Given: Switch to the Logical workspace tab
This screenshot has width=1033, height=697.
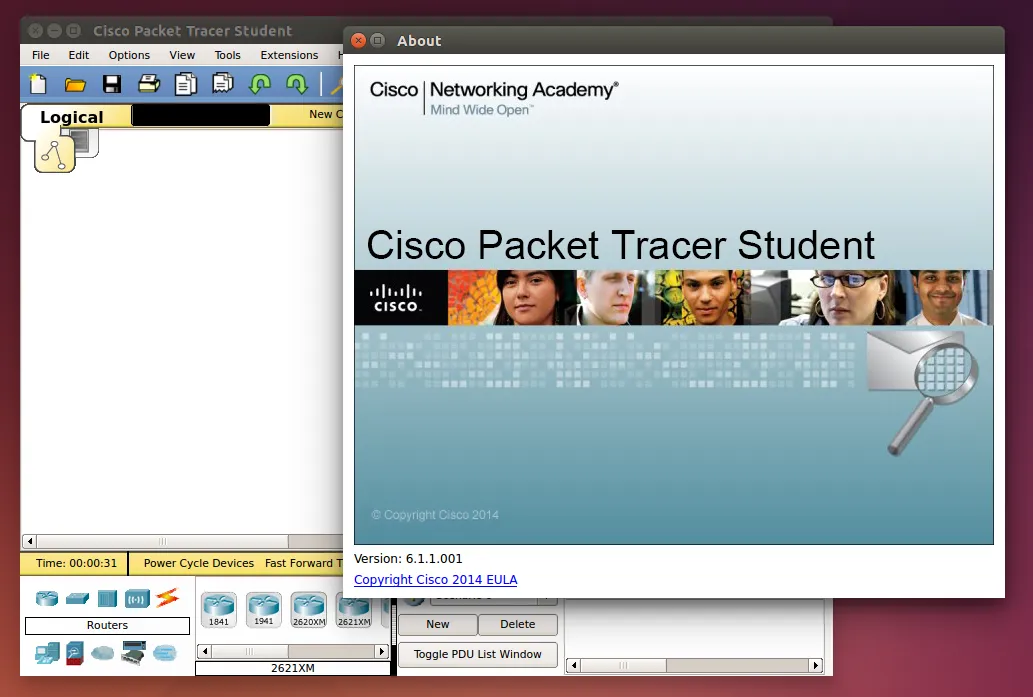Looking at the screenshot, I should click(x=71, y=117).
